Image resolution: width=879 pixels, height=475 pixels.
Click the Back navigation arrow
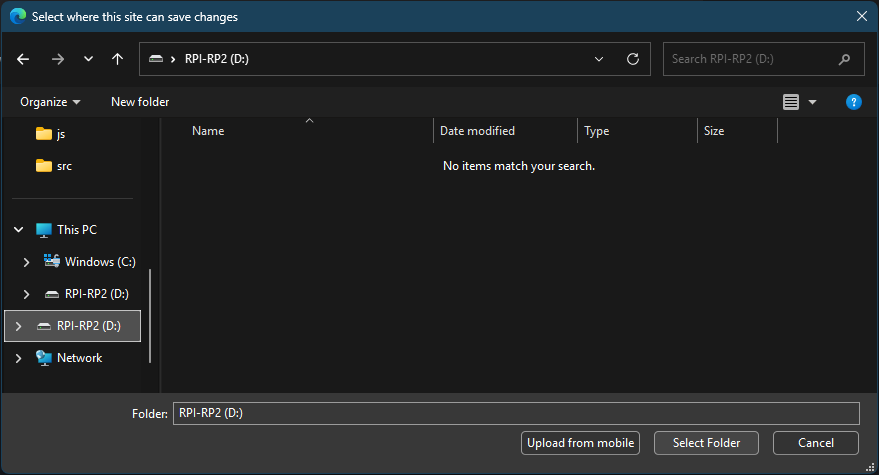tap(23, 59)
